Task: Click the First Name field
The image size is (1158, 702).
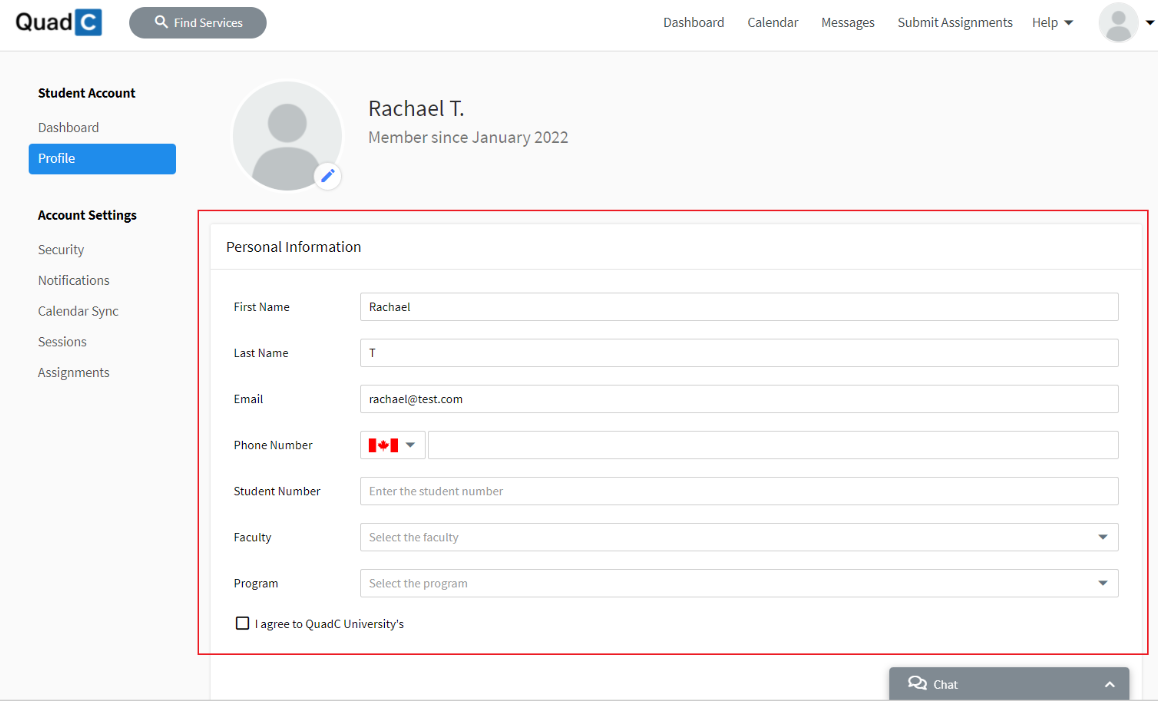Action: pyautogui.click(x=739, y=307)
